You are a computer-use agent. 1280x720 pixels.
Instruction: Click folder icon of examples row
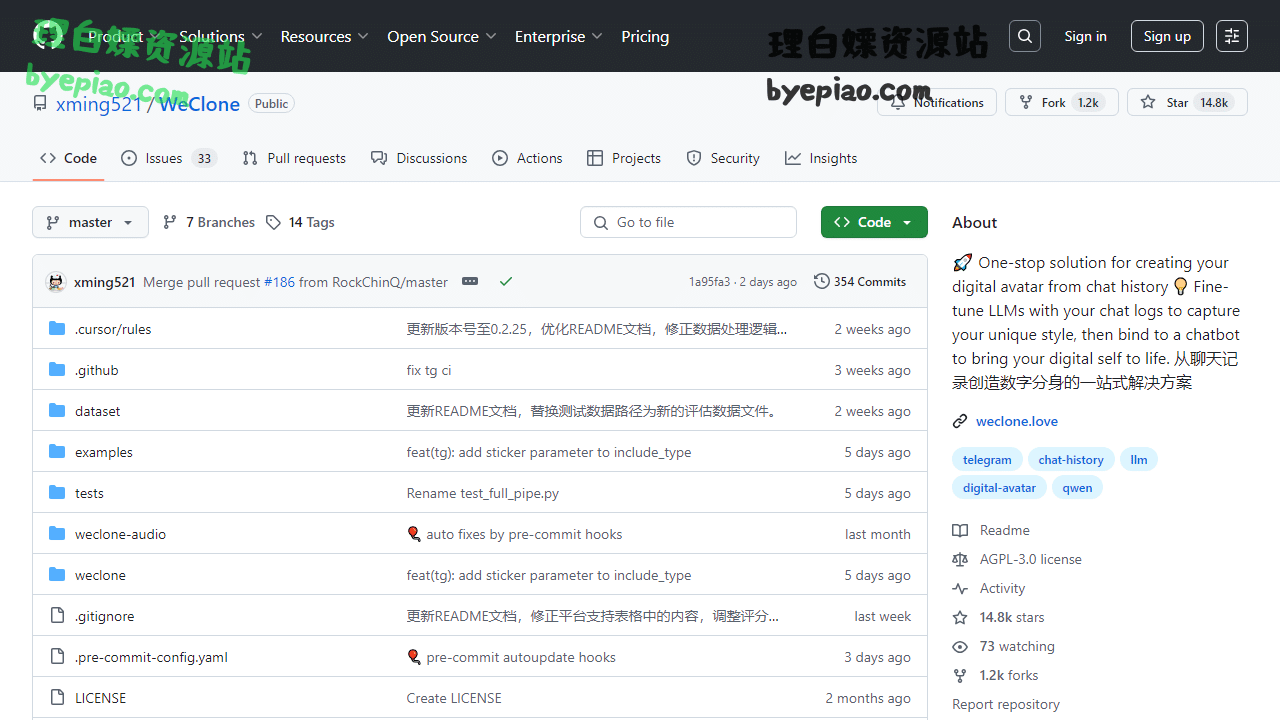[x=57, y=451]
